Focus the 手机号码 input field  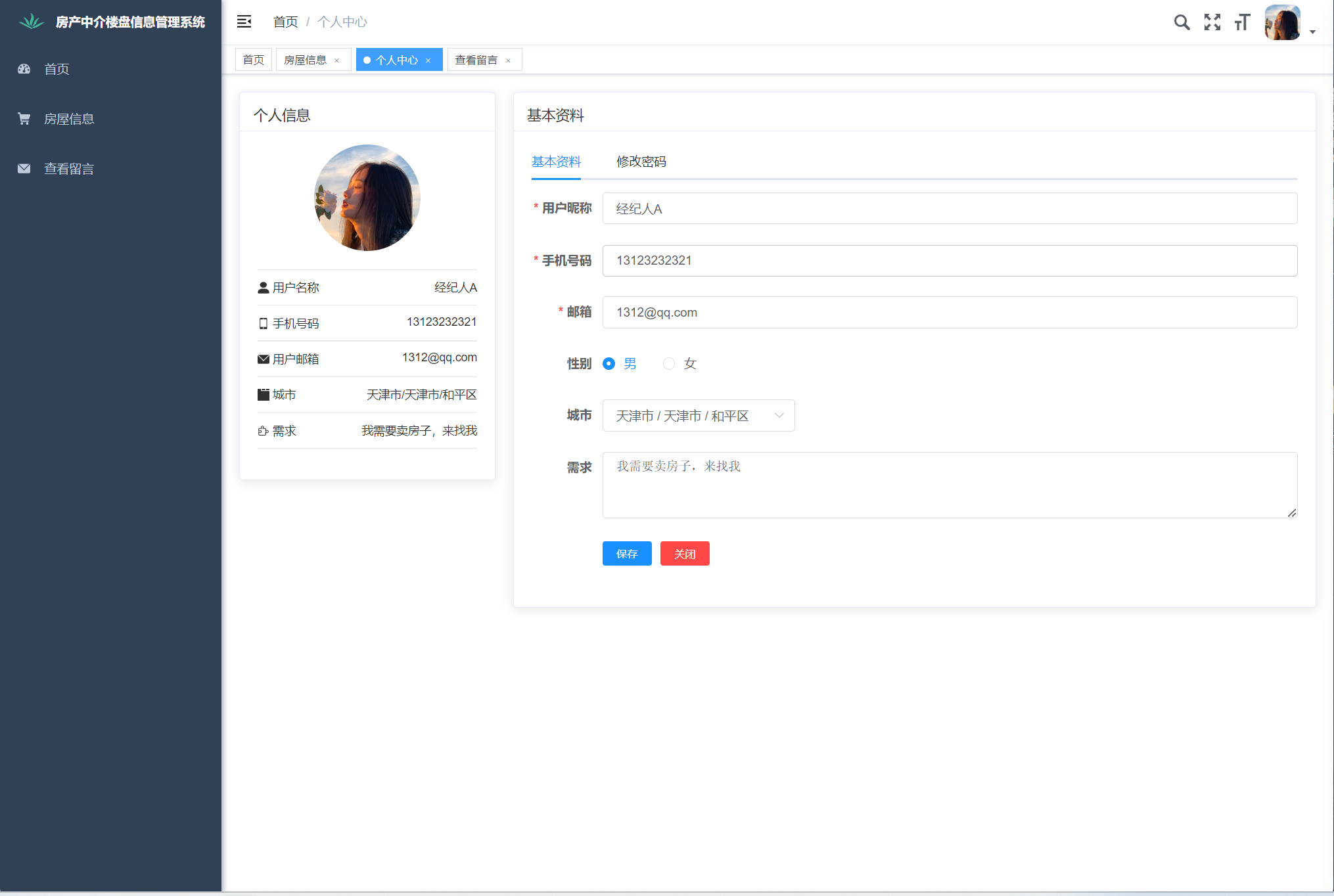950,261
